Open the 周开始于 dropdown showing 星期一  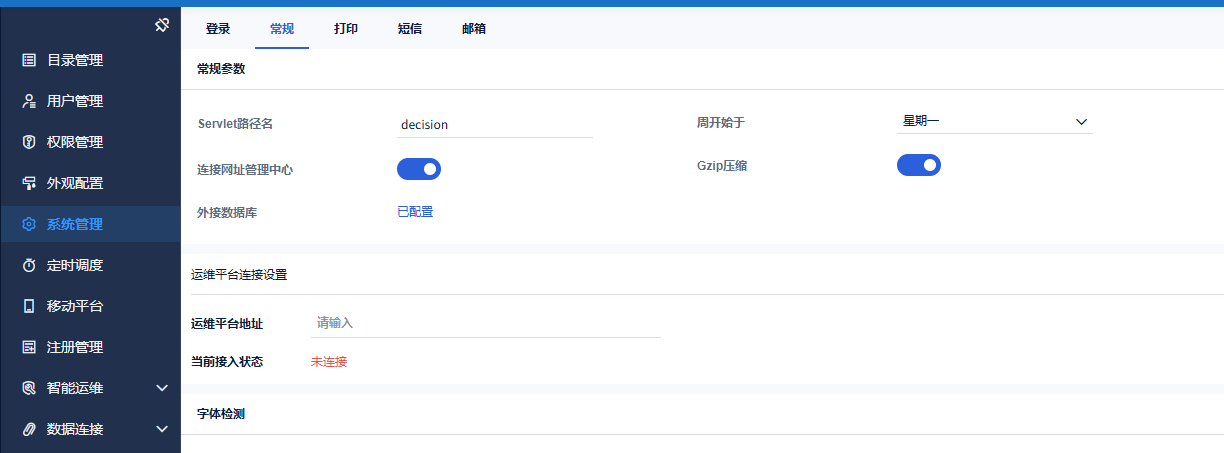coord(995,121)
